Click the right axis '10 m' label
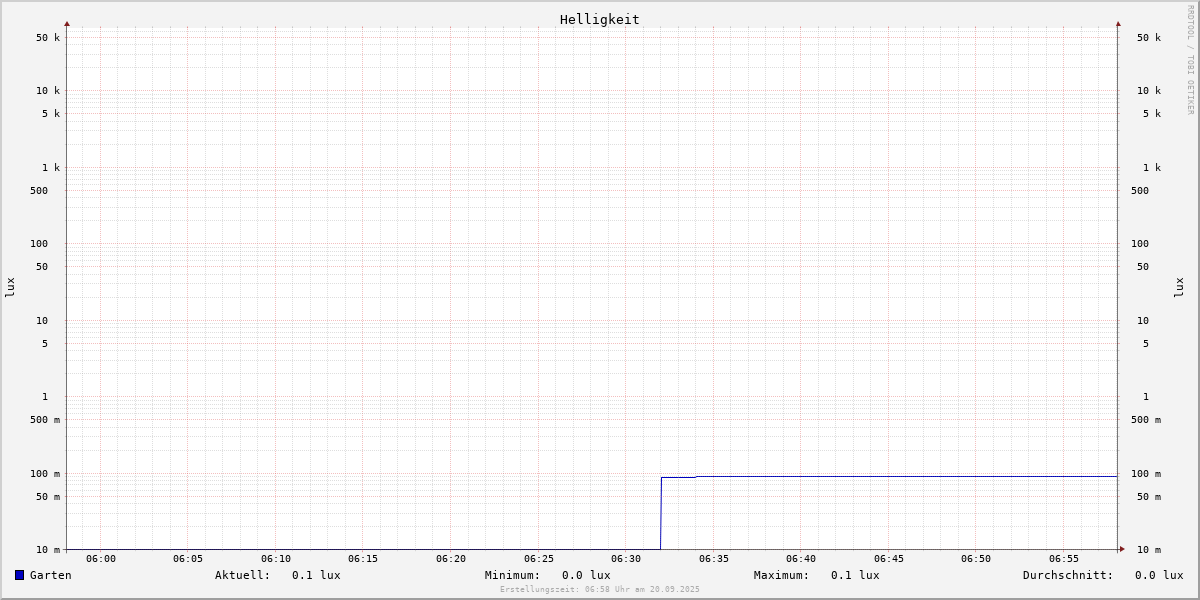This screenshot has width=1200, height=600. click(1149, 550)
